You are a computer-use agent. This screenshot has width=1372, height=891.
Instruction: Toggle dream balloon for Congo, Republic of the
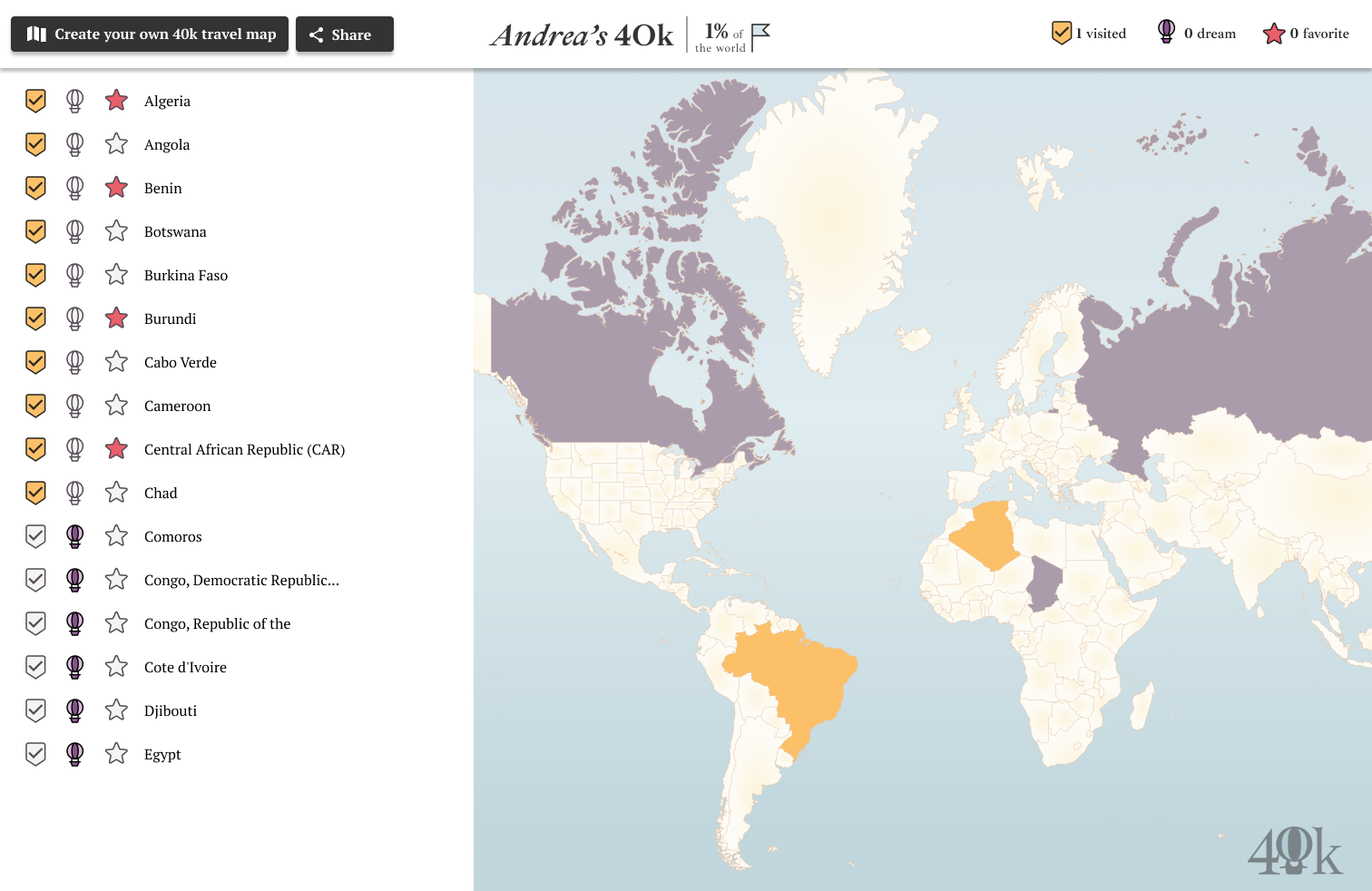point(75,623)
